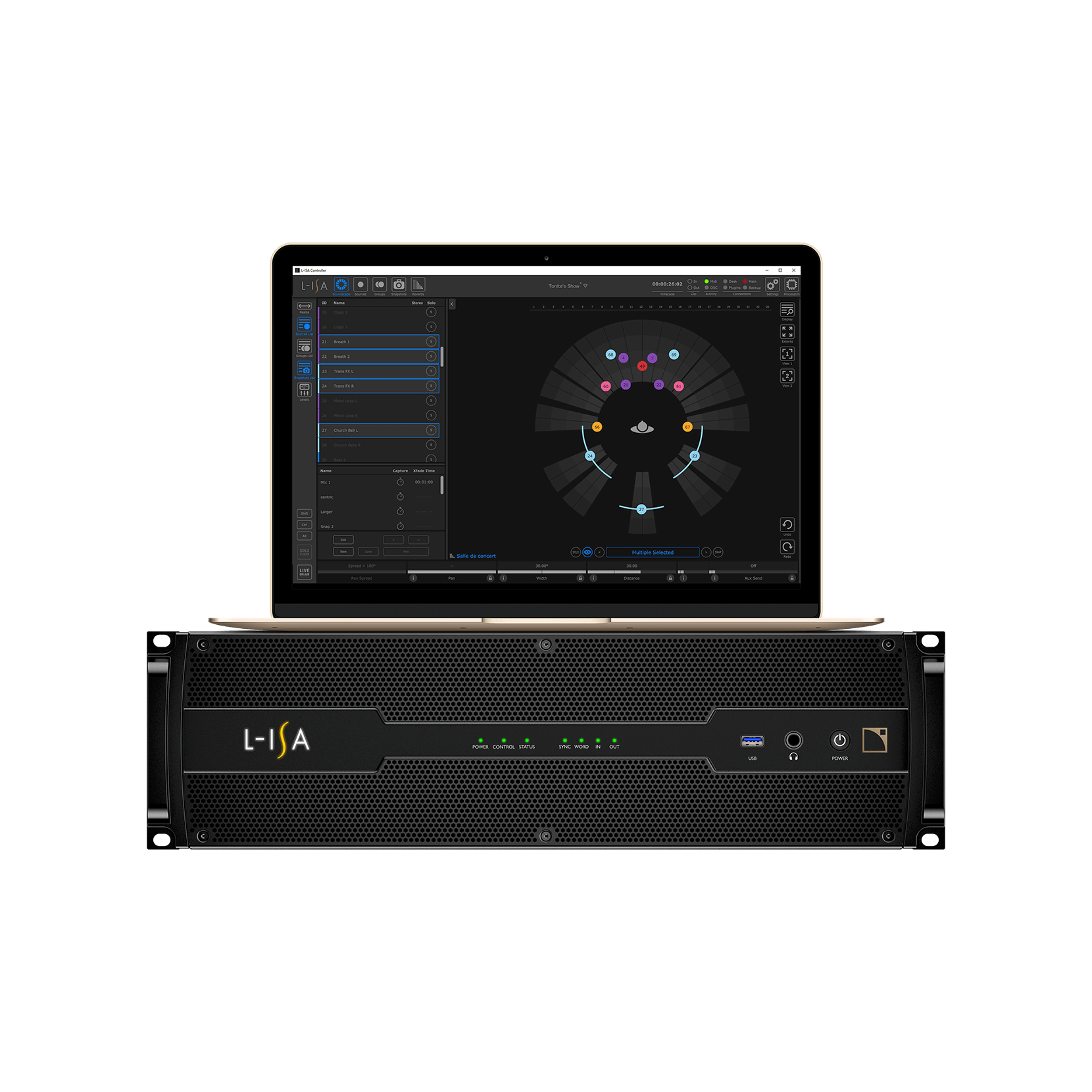Screen dimensions: 1092x1092
Task: Click next snapshot arrow button
Action: 418,539
